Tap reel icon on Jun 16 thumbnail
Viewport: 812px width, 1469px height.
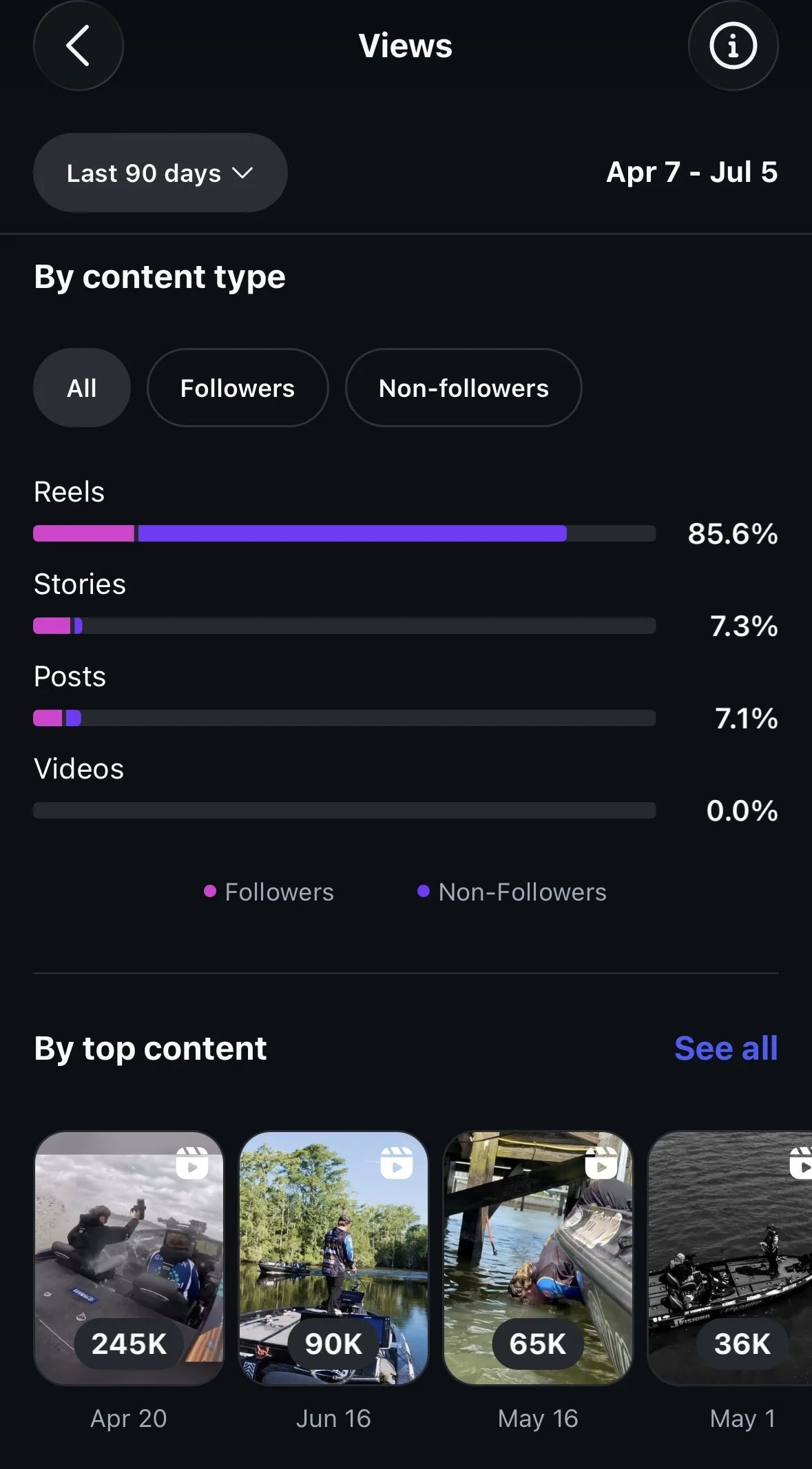pyautogui.click(x=397, y=1163)
